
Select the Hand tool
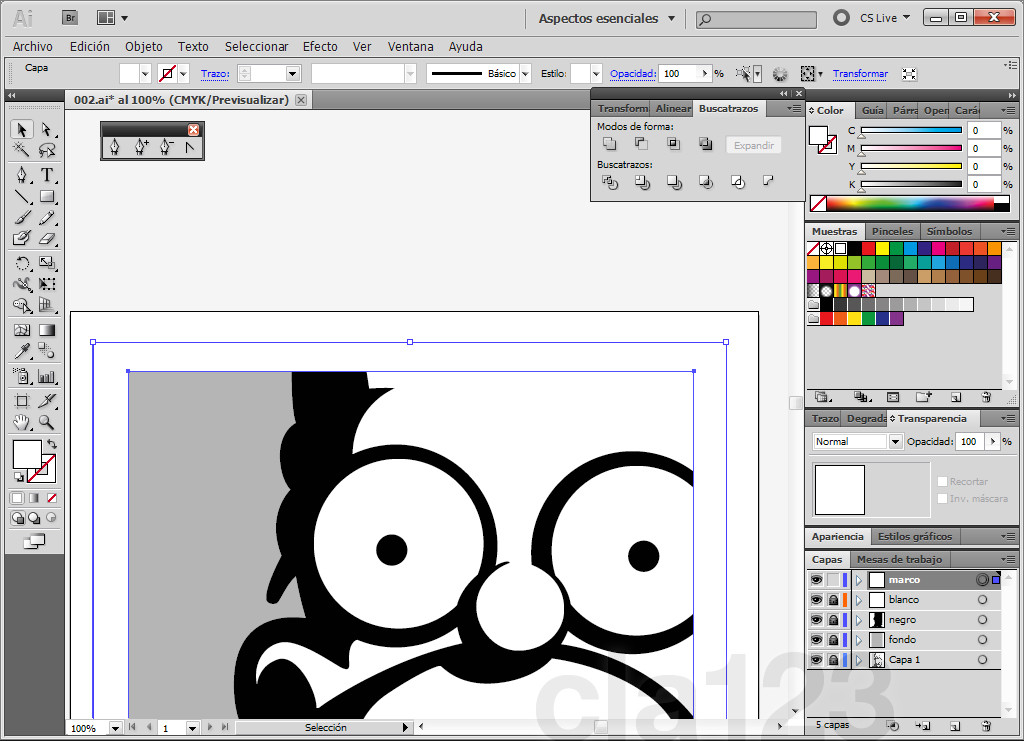click(x=22, y=422)
